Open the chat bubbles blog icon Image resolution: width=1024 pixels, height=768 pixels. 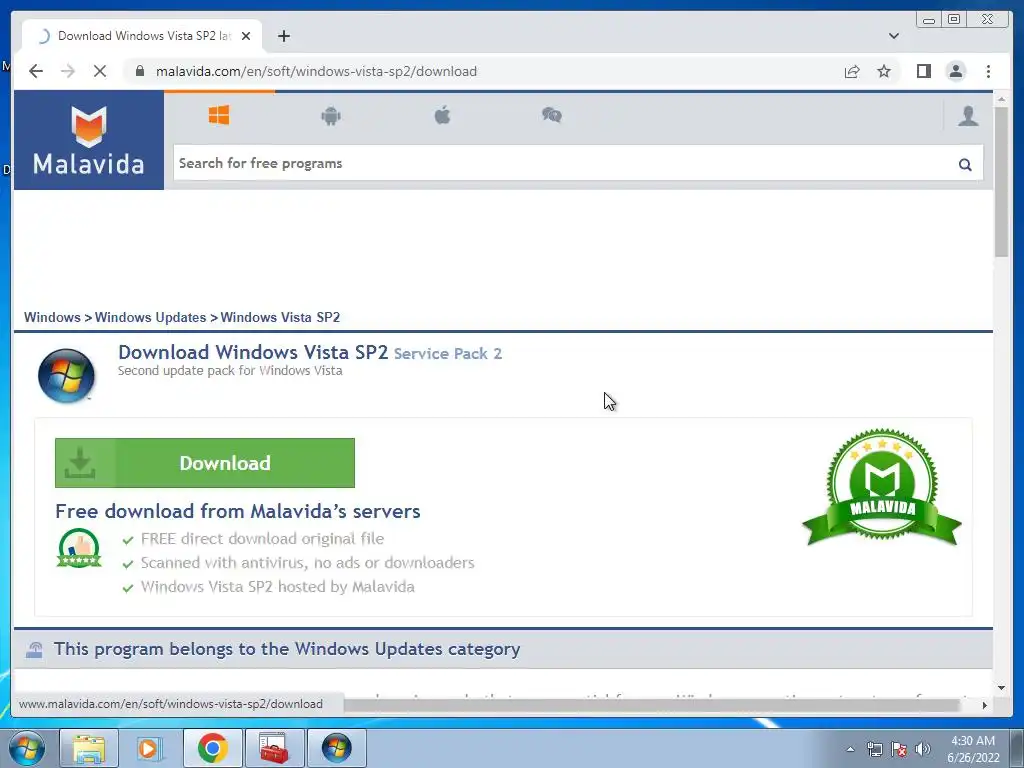coord(552,116)
